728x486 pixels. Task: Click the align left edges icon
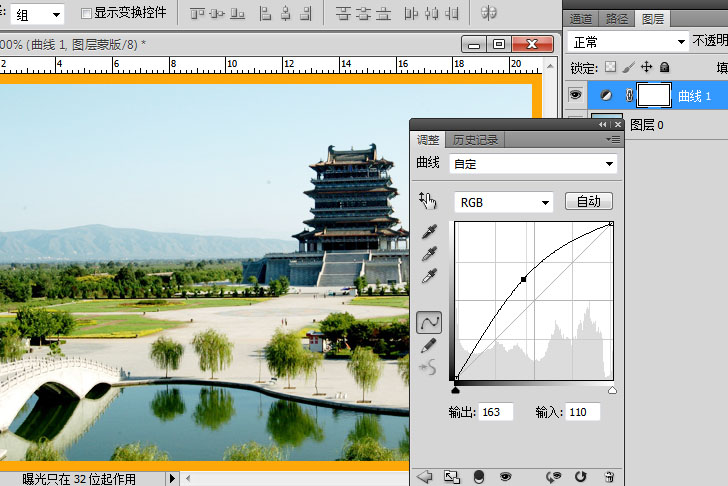click(x=265, y=13)
